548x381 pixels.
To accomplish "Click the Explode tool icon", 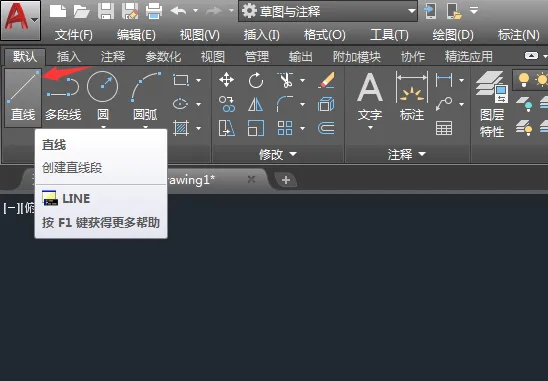I will click(326, 104).
